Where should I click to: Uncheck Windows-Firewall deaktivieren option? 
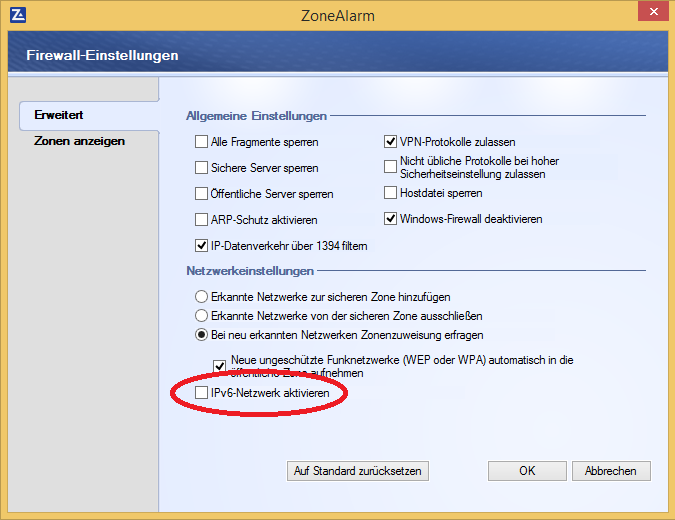click(391, 219)
